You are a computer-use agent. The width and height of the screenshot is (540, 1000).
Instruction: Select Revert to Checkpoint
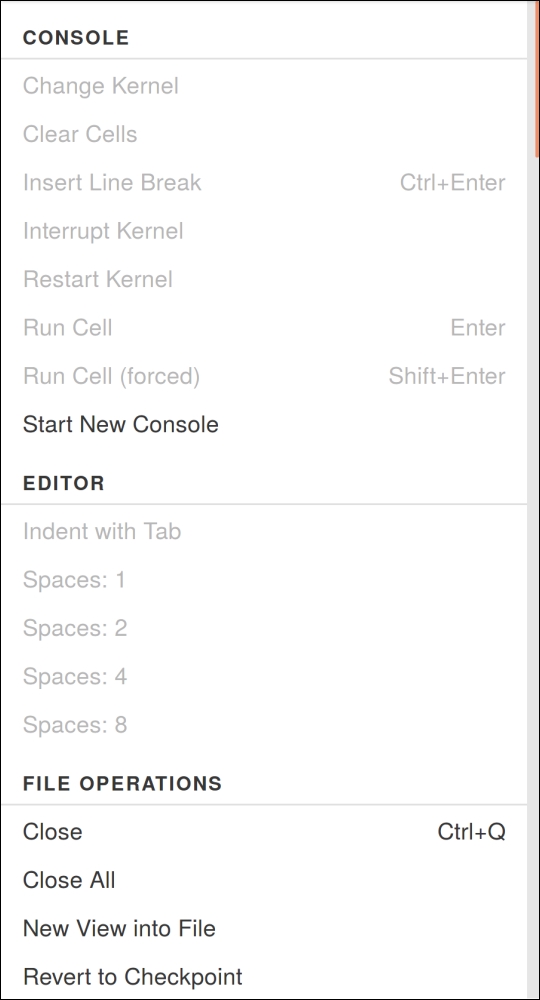click(x=264, y=976)
